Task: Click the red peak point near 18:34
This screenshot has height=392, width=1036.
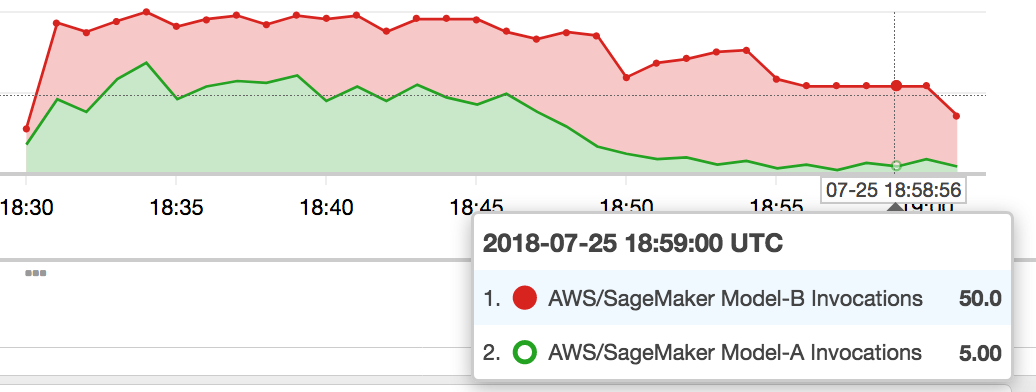Action: point(146,12)
